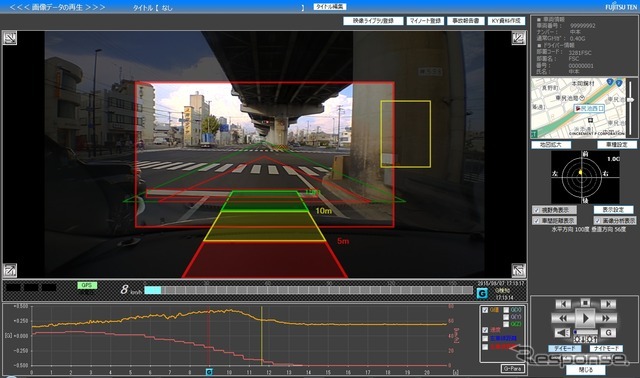640x378 pixels.
Task: Toggle the orange G値 graph checkbox
Action: coord(485,310)
